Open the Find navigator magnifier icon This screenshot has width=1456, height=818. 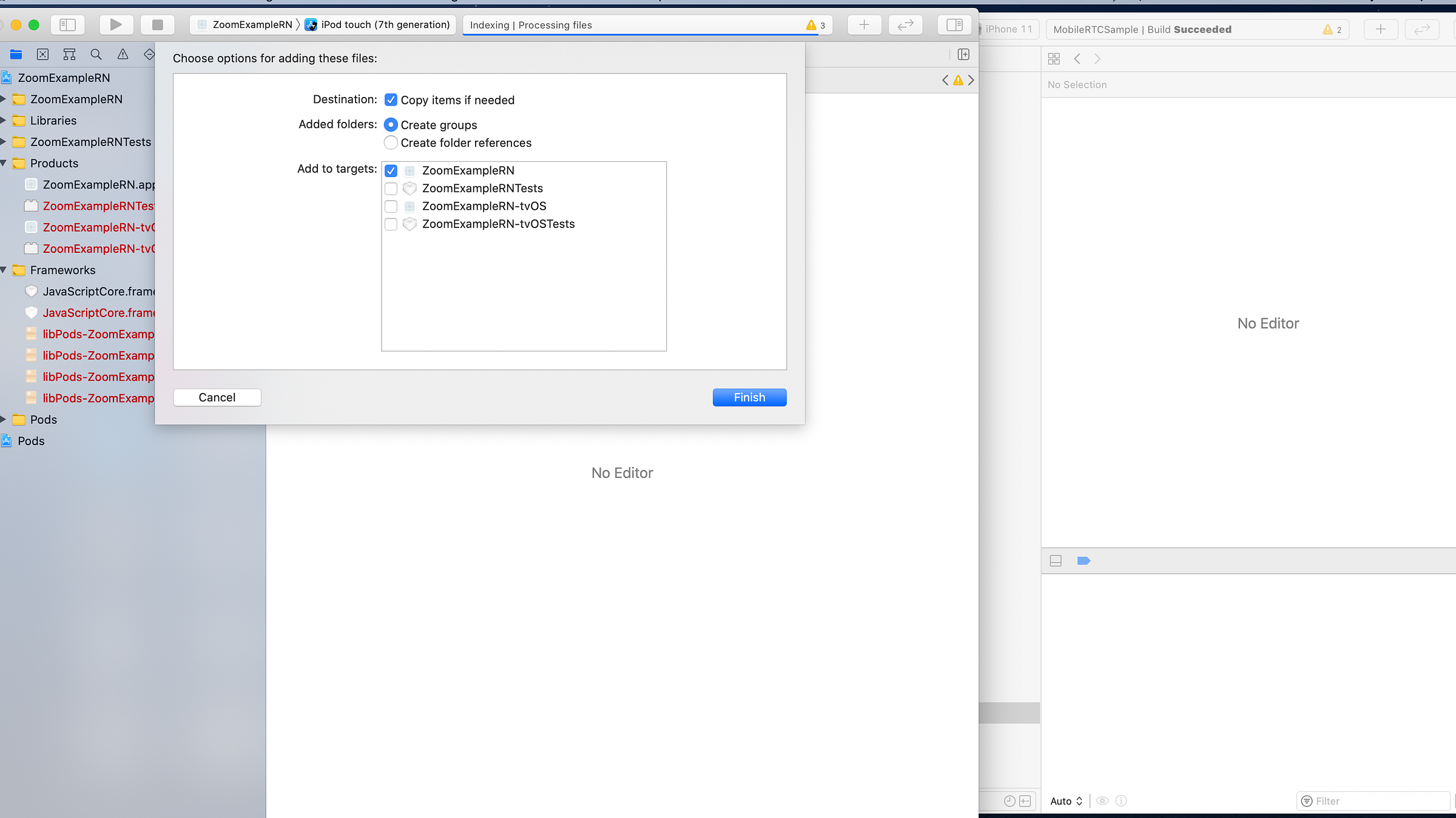coord(96,55)
